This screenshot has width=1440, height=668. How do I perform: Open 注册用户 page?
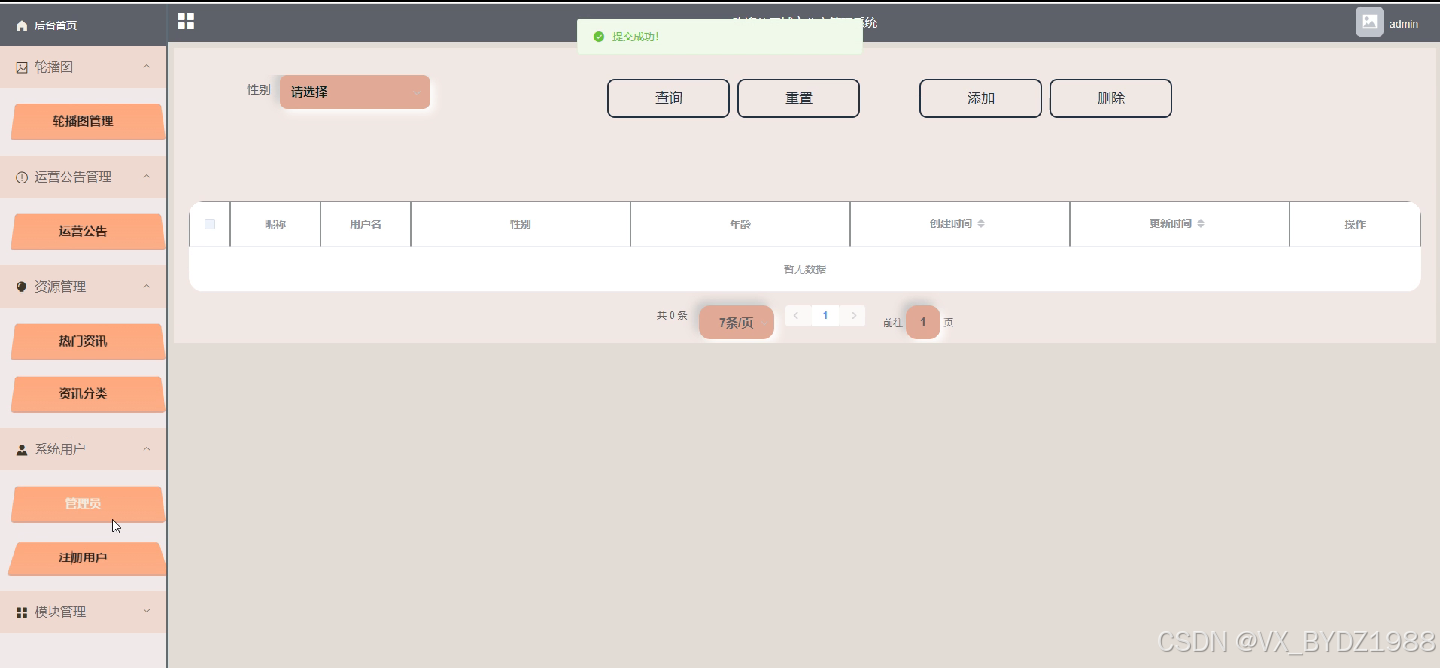click(x=88, y=558)
